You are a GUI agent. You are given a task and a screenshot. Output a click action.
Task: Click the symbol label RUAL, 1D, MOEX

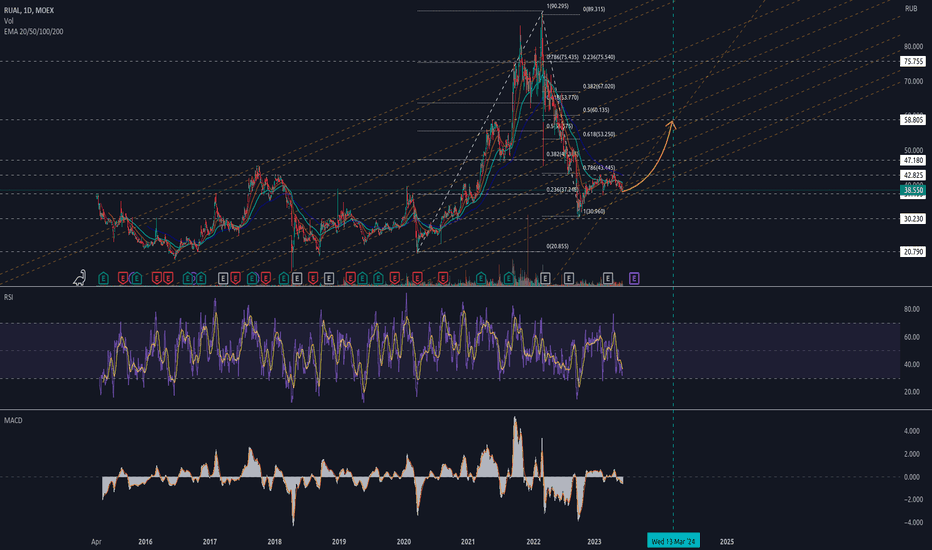[x=29, y=11]
